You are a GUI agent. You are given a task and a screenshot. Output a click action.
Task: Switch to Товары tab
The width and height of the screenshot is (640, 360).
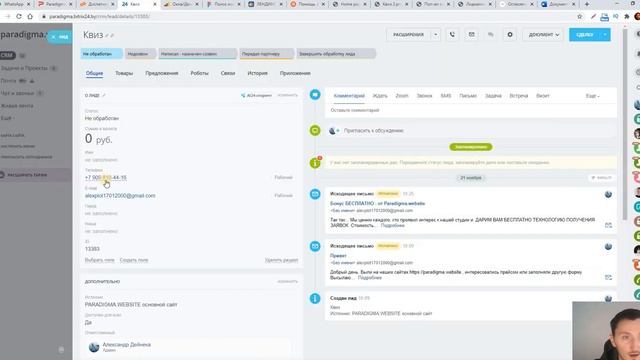[124, 73]
